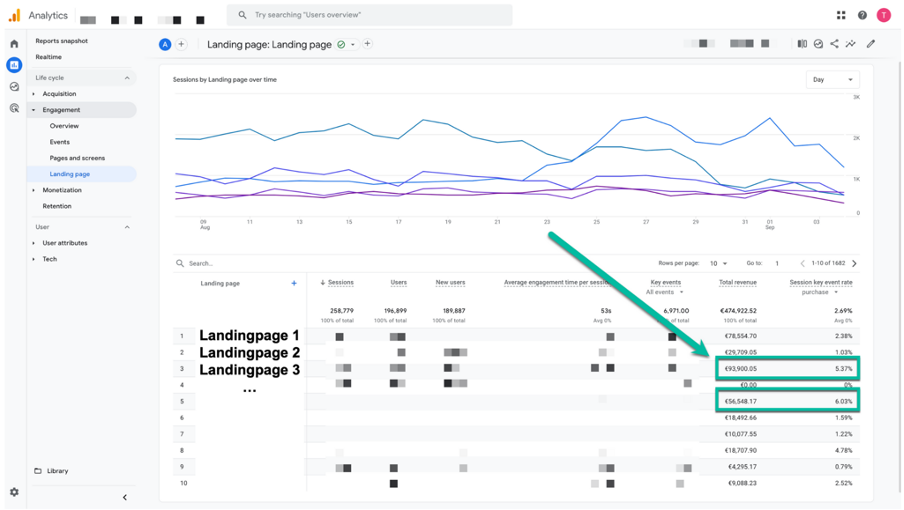
Task: Sort table by Total revenue column
Action: [x=737, y=282]
